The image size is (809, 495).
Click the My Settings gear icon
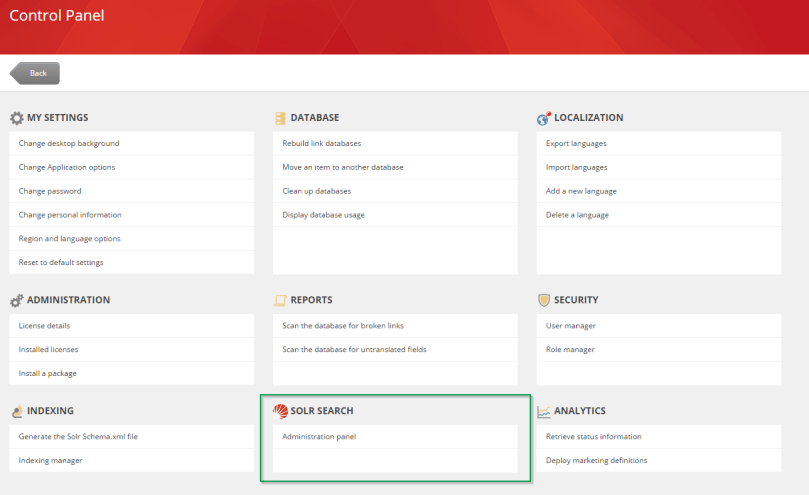[17, 118]
